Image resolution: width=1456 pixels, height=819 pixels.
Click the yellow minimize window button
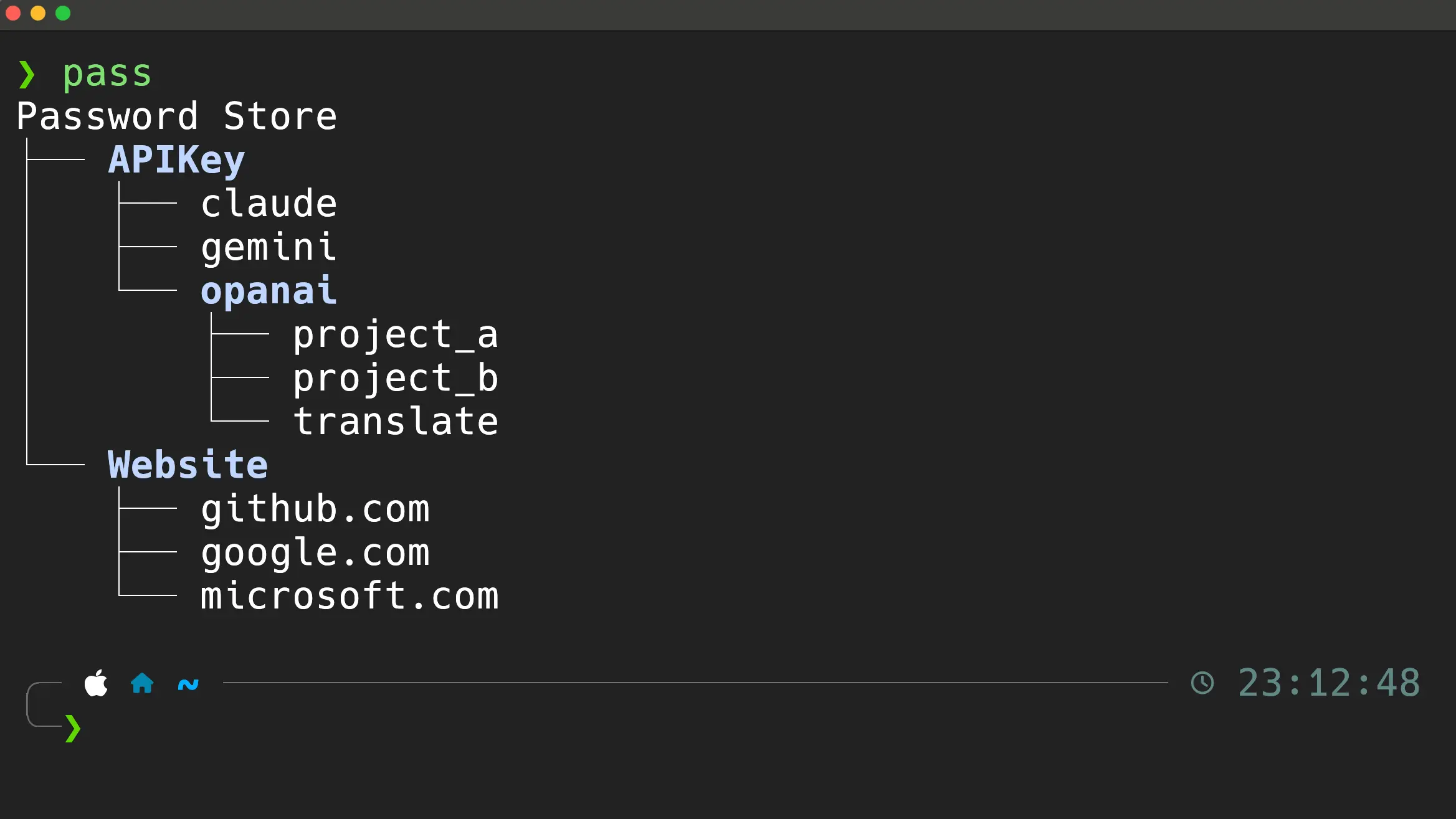coord(38,13)
